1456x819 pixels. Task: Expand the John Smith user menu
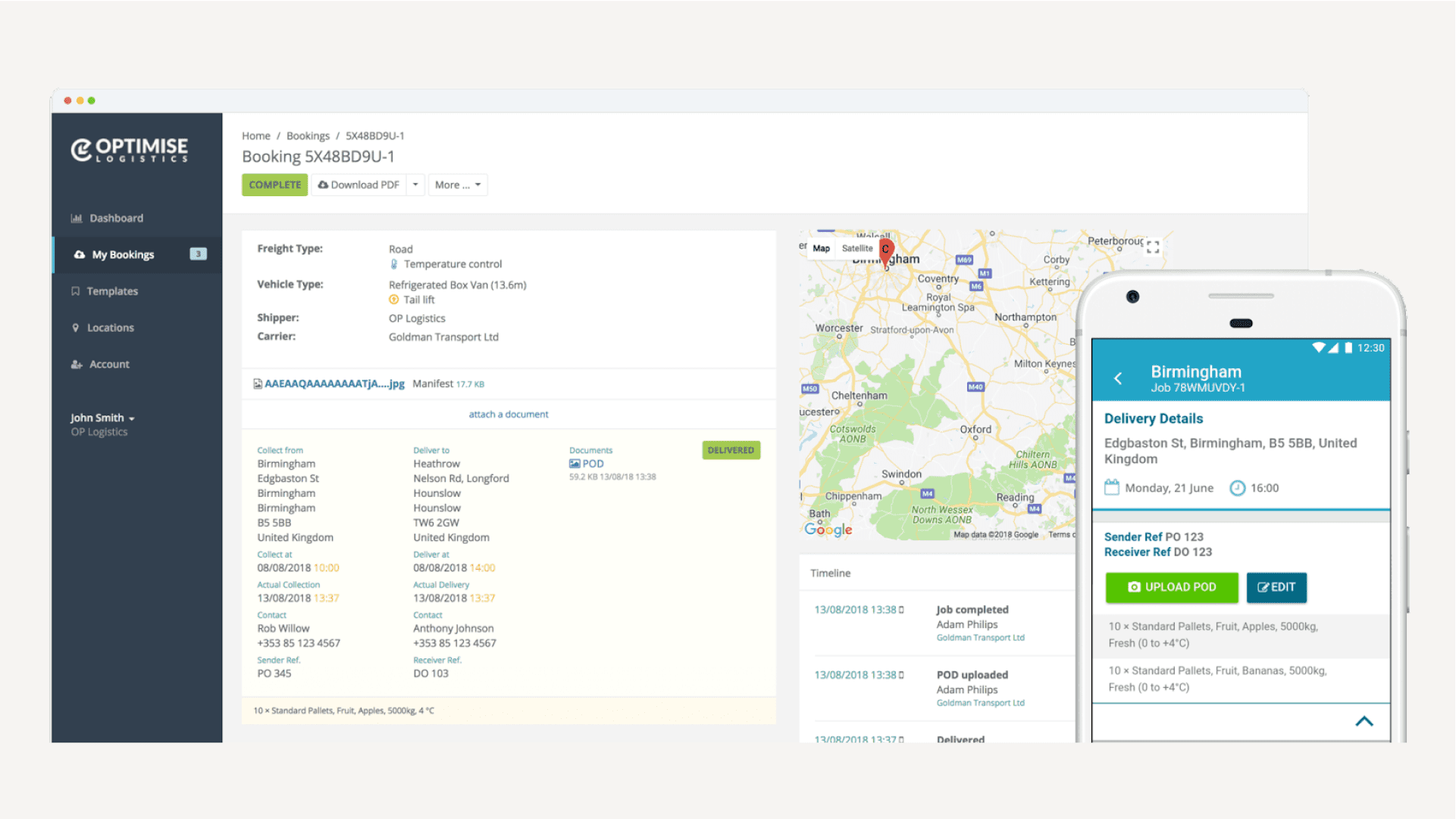(x=102, y=417)
